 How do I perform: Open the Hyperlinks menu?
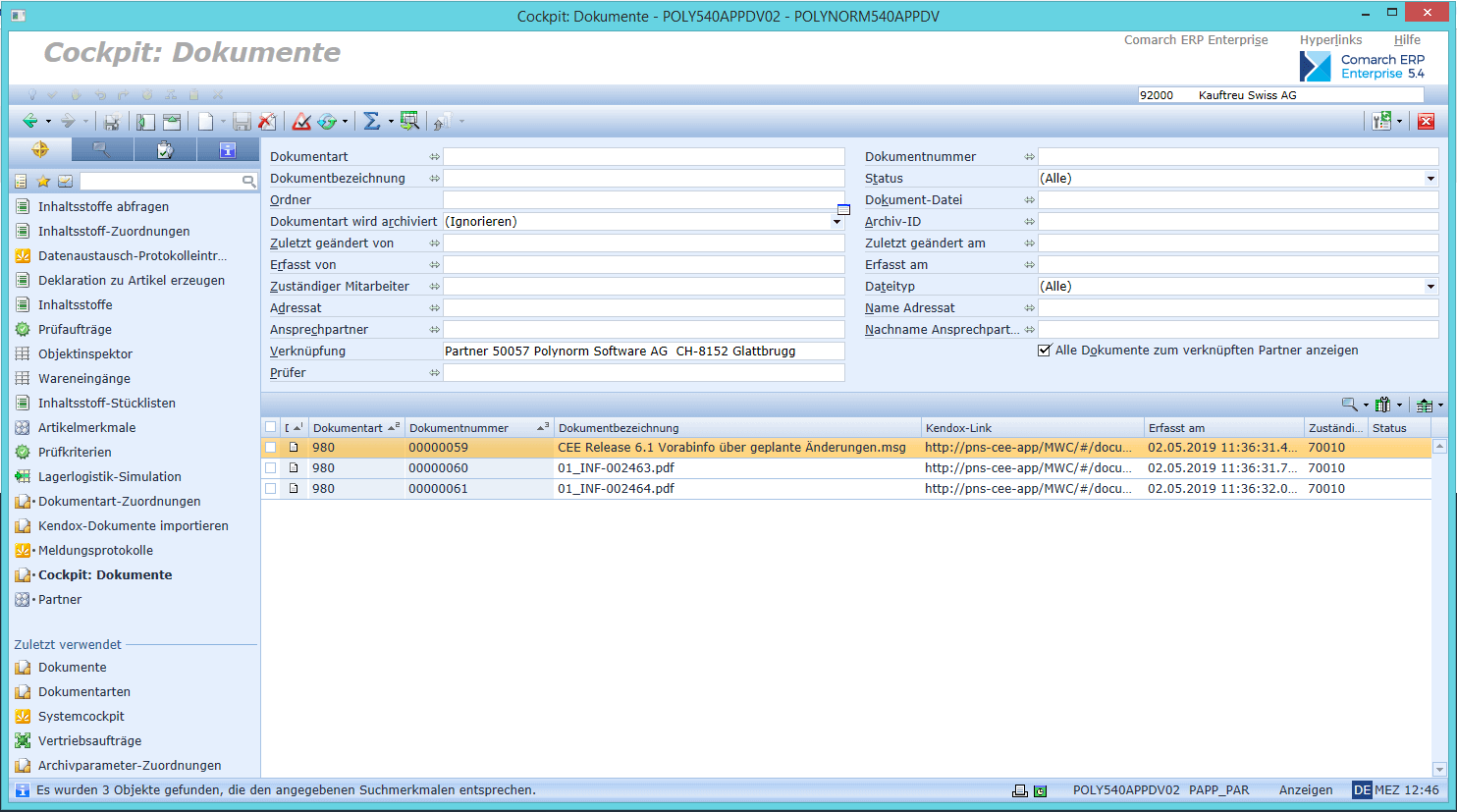tap(1330, 40)
